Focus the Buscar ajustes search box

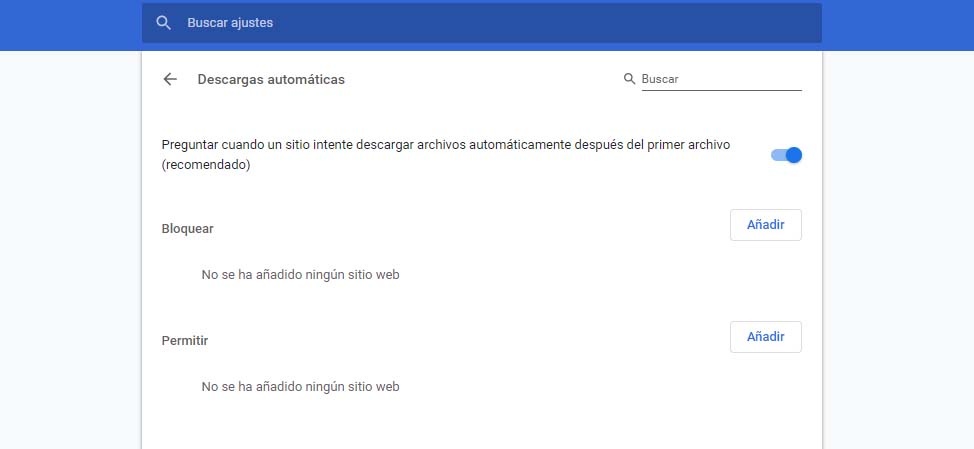480,22
